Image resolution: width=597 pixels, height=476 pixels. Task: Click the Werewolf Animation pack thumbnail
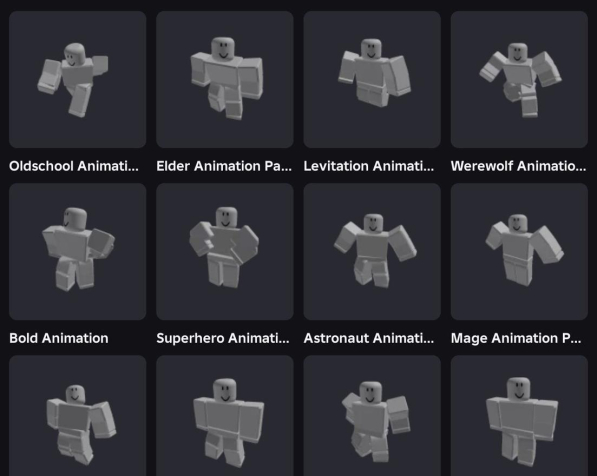(519, 79)
